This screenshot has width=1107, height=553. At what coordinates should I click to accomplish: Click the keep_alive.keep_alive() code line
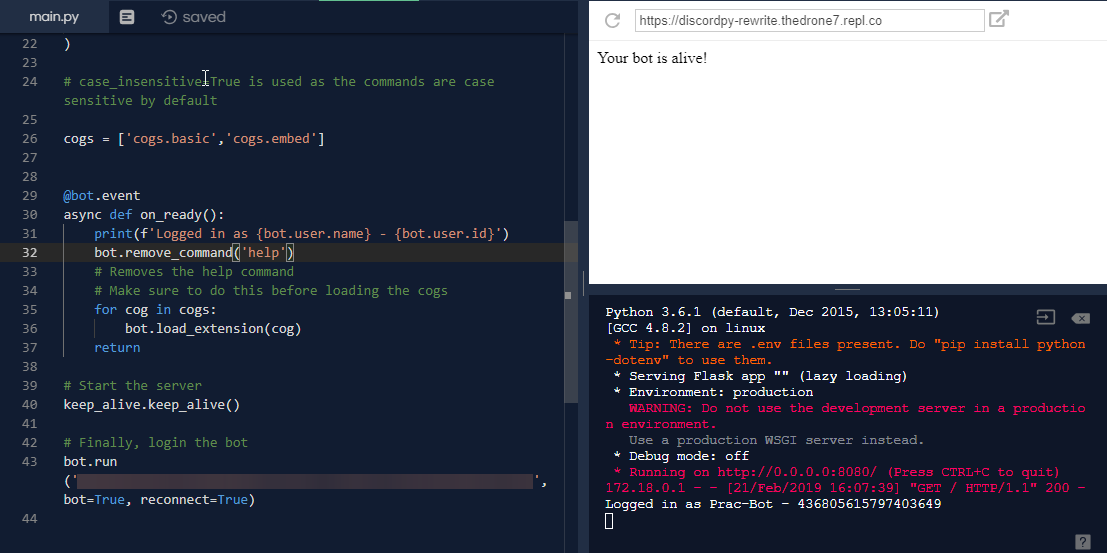(x=152, y=405)
